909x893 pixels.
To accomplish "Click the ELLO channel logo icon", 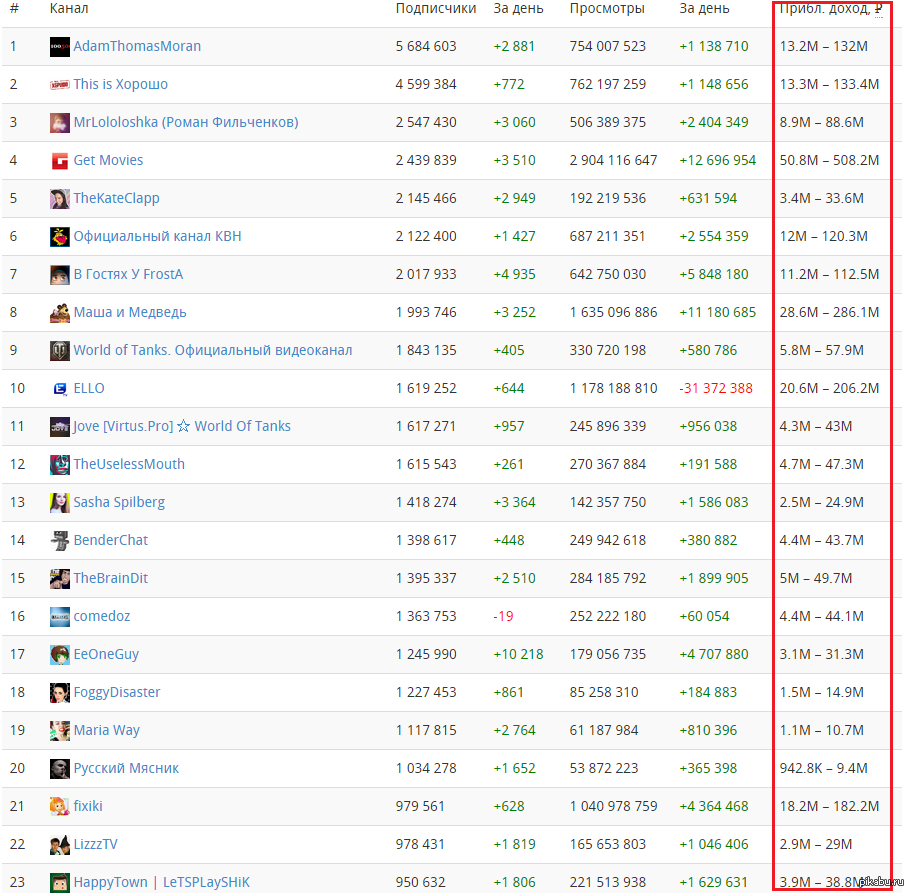I will (x=60, y=389).
